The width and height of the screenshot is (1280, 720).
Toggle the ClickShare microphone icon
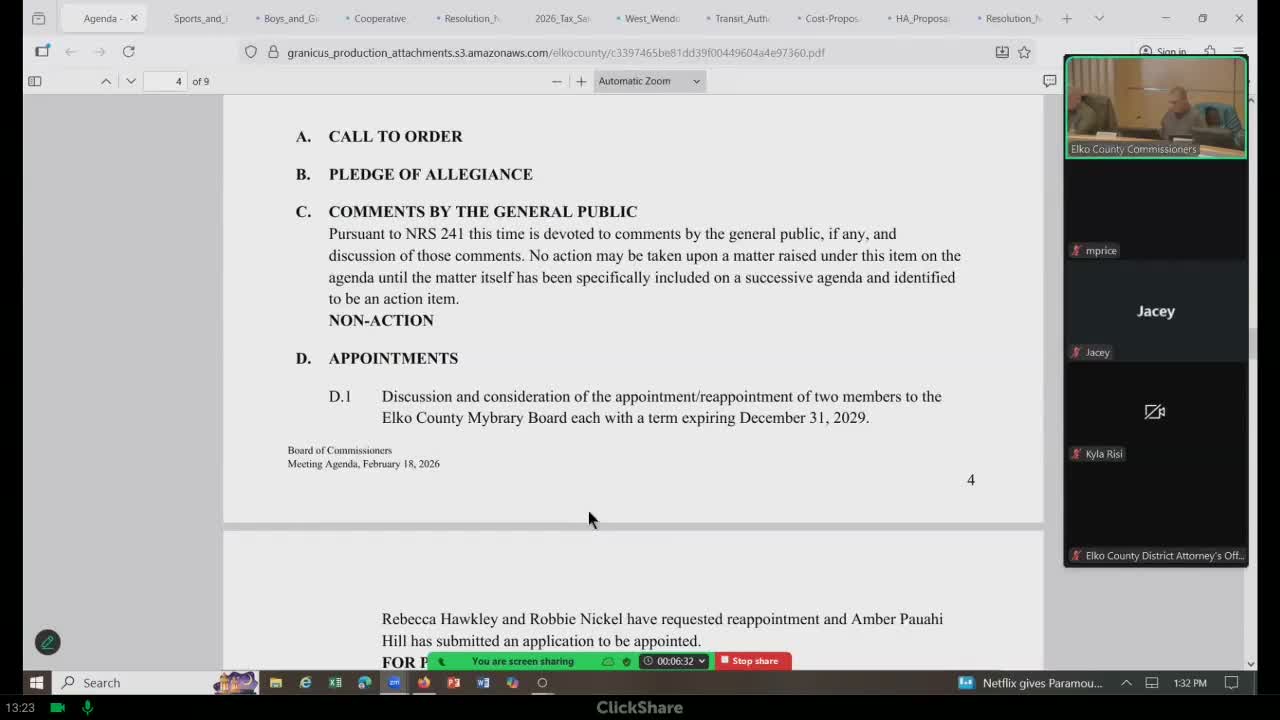tap(88, 707)
